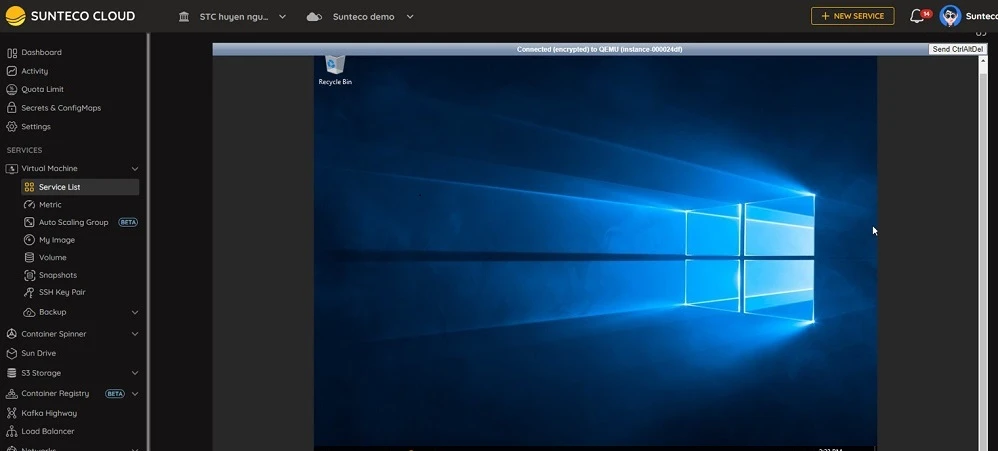The image size is (998, 451).
Task: Open the Sun Drive entry
Action: click(38, 354)
